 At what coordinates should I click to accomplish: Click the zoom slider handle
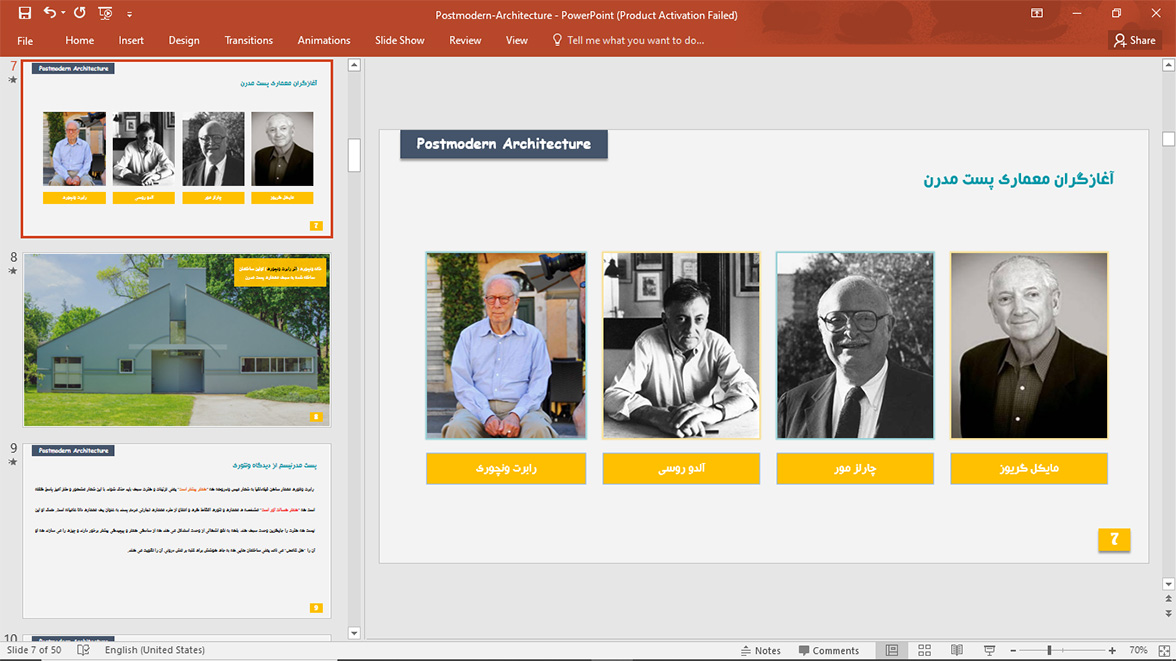[1049, 650]
